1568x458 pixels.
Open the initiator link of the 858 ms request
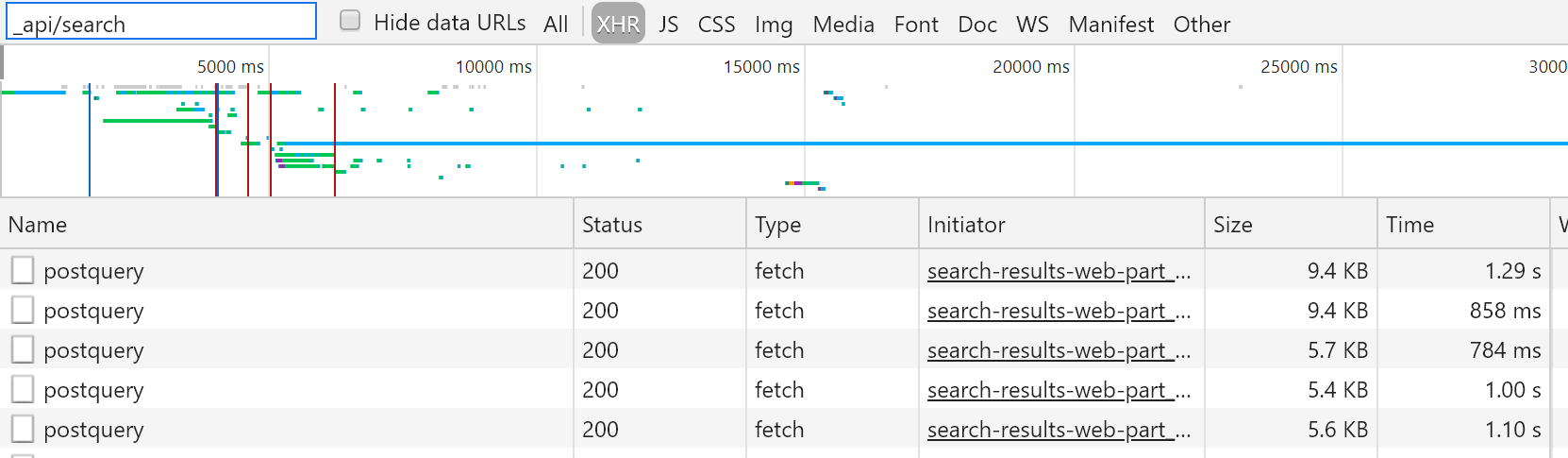click(x=1059, y=311)
